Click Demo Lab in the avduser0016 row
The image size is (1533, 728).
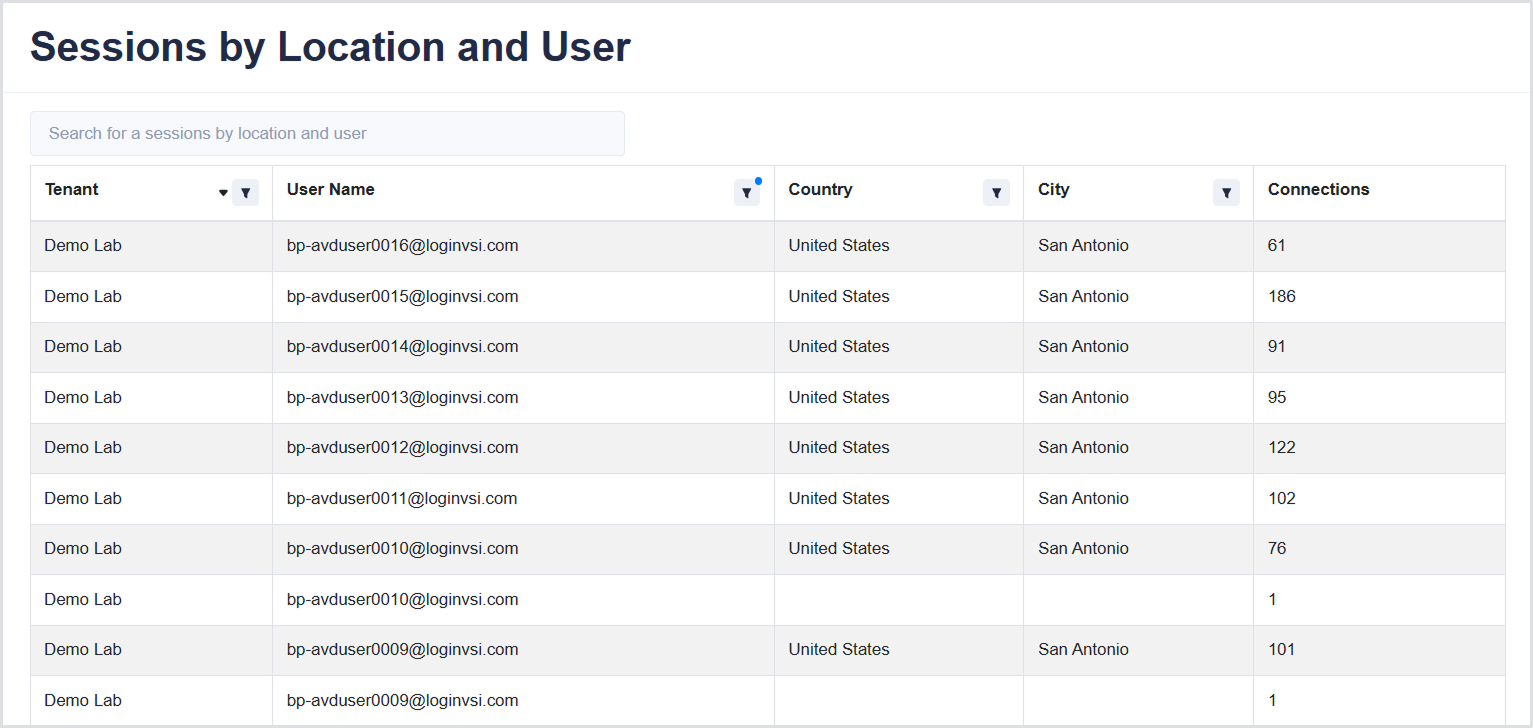[x=83, y=245]
